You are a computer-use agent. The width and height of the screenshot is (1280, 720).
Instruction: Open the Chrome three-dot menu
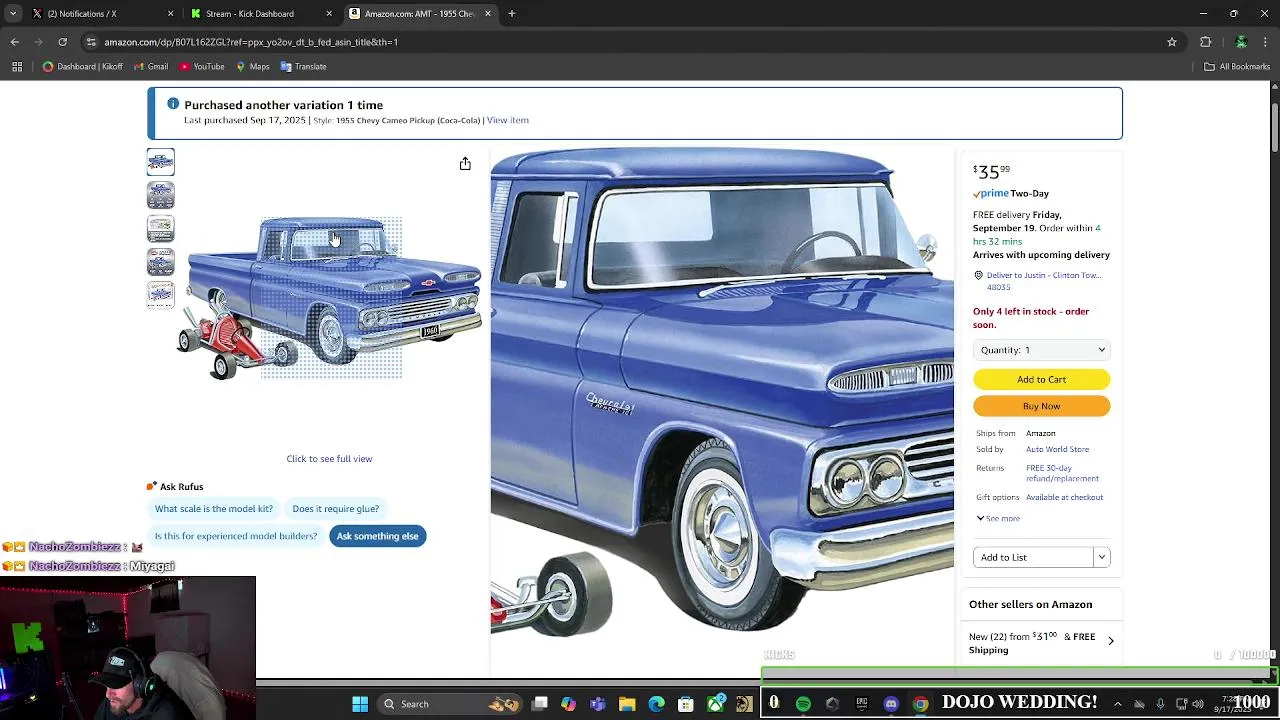pos(1266,42)
